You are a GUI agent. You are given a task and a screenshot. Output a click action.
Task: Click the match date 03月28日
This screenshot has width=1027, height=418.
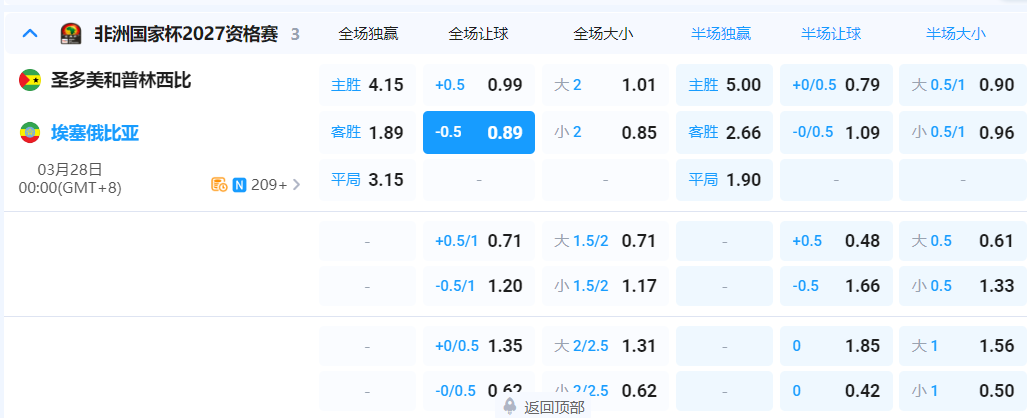(70, 170)
